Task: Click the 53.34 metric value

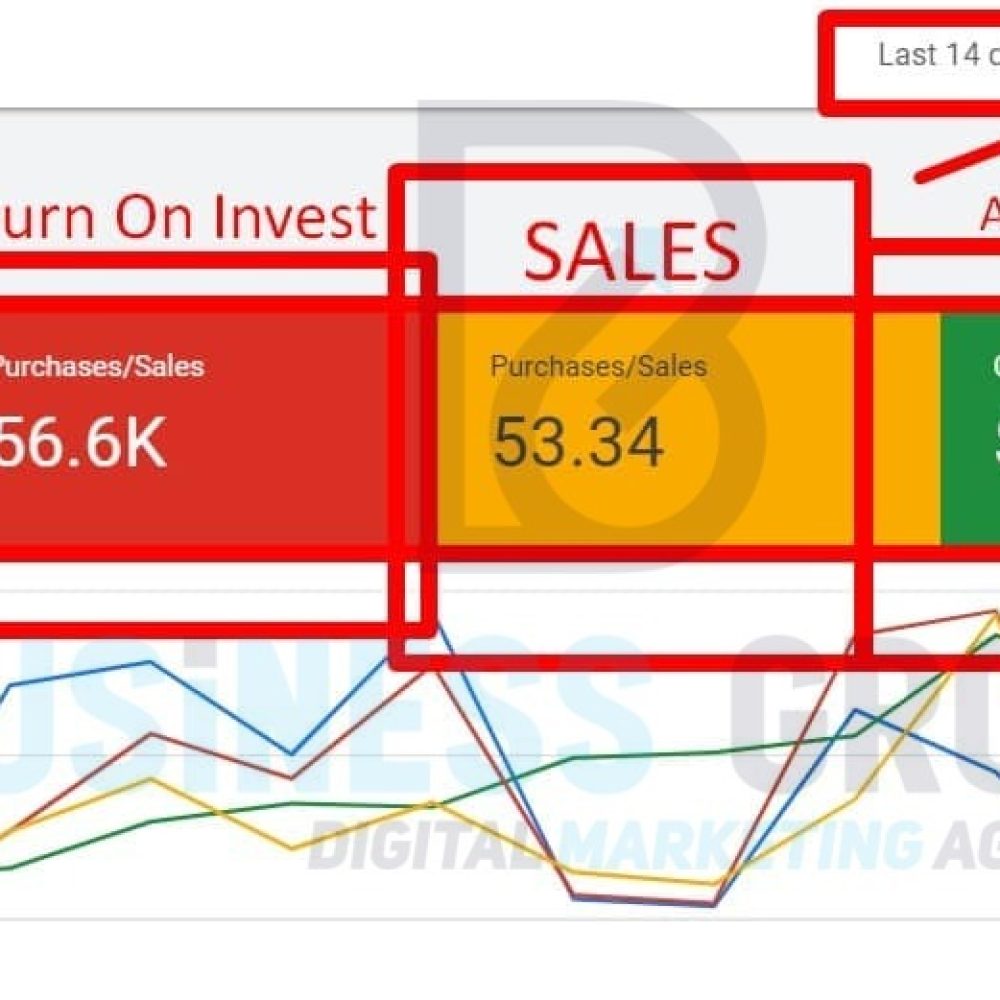Action: (x=578, y=442)
